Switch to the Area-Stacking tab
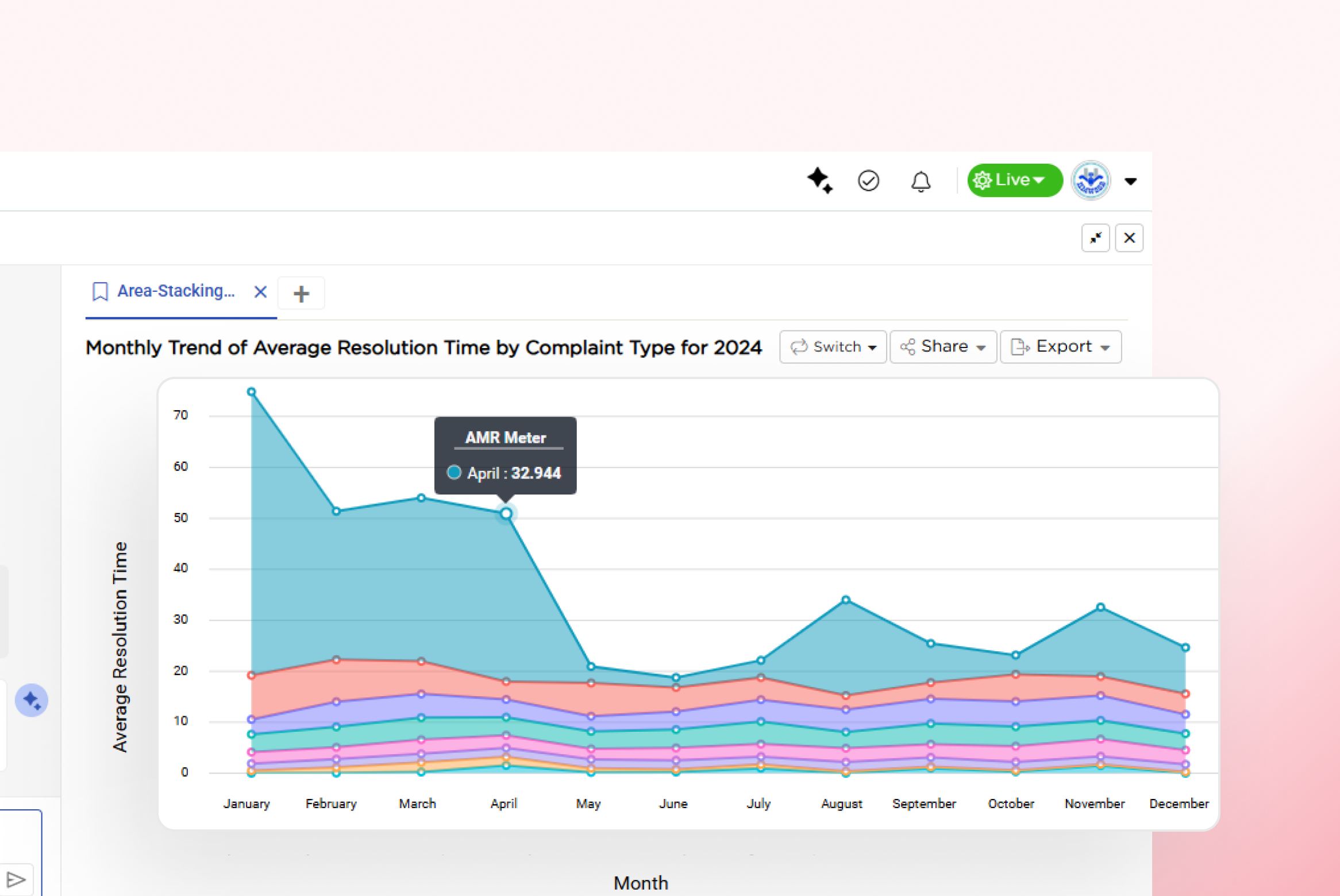Image resolution: width=1340 pixels, height=896 pixels. (176, 291)
